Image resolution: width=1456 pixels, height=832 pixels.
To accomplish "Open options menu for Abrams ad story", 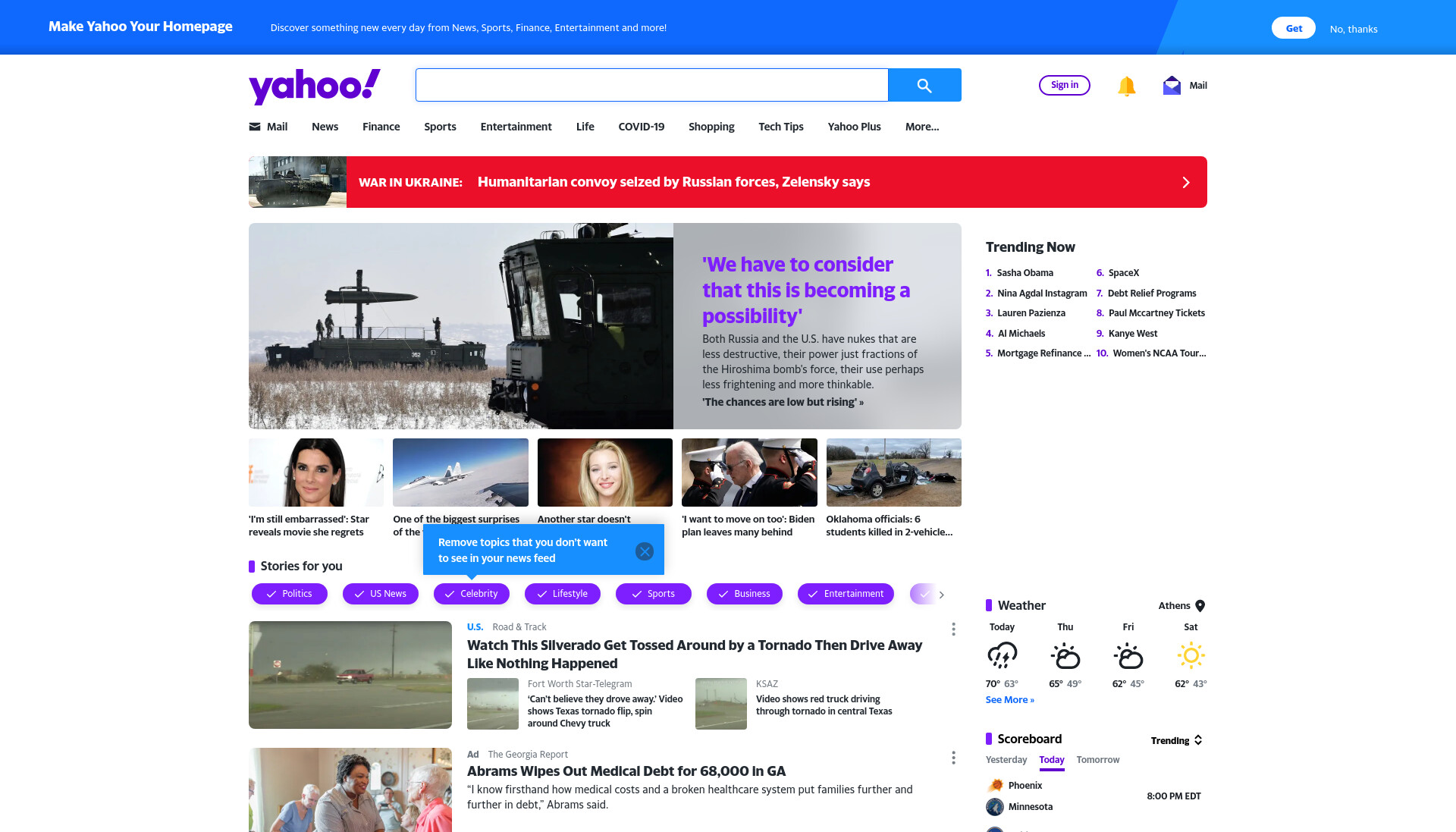I will click(953, 758).
